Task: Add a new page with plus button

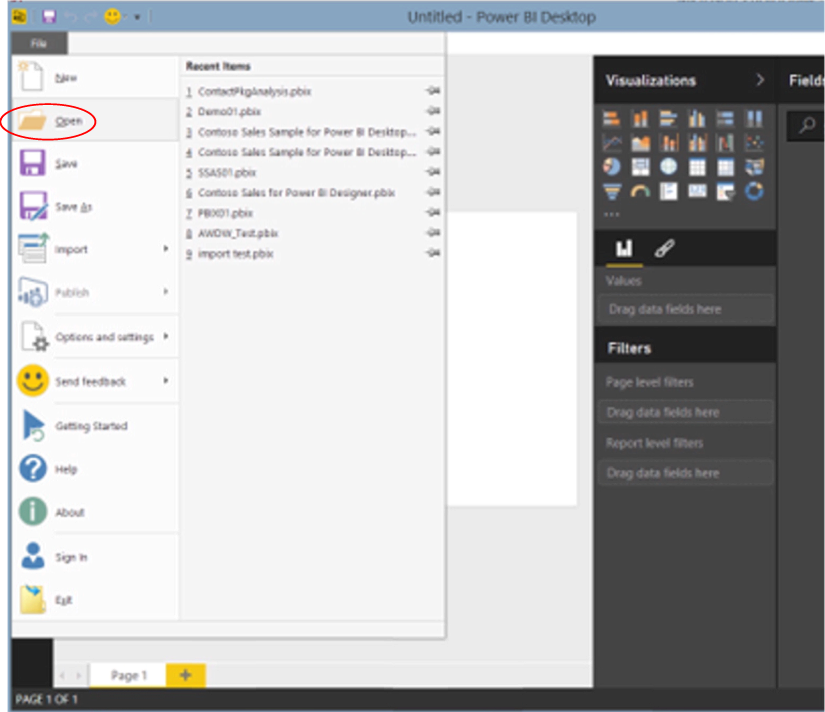Action: (185, 675)
